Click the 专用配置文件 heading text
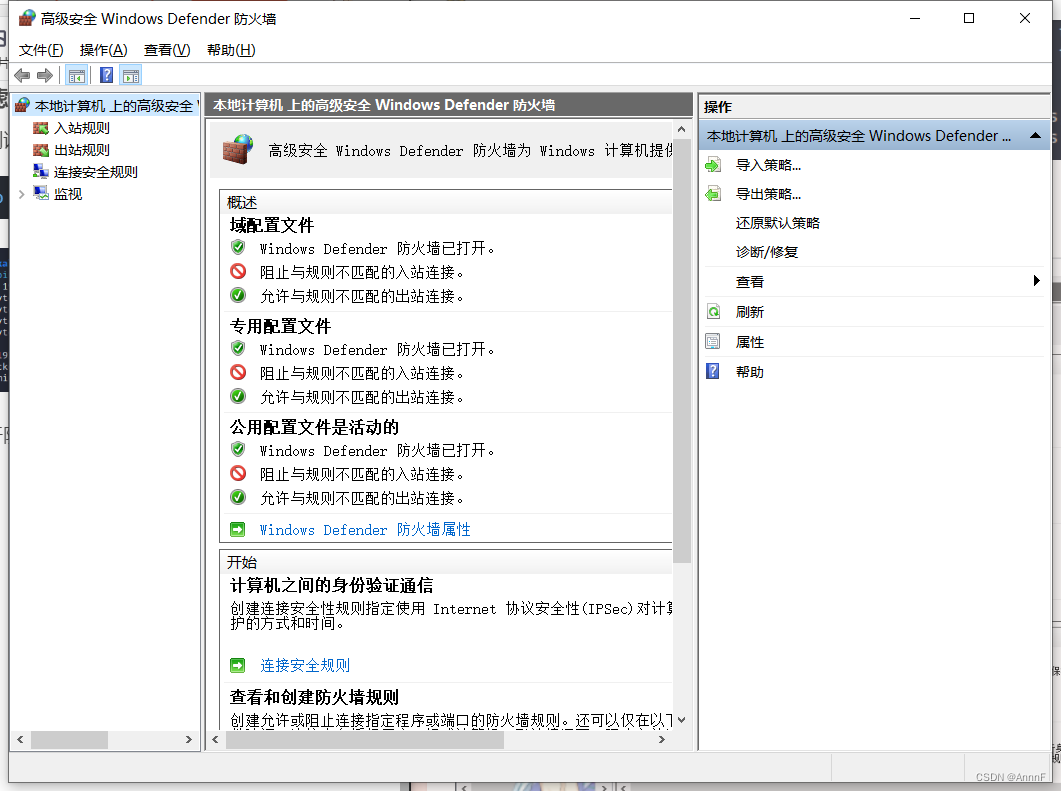The height and width of the screenshot is (791, 1061). point(280,326)
